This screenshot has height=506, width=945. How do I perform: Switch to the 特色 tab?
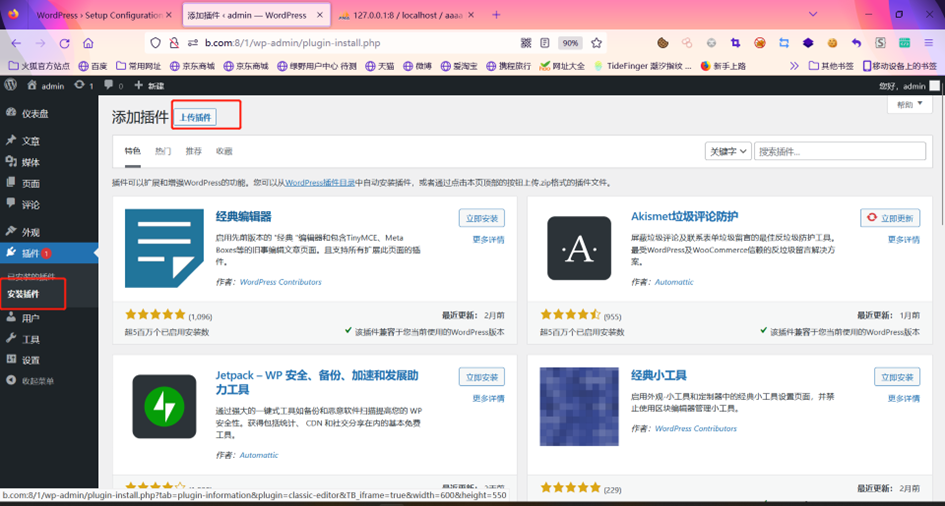pos(133,151)
